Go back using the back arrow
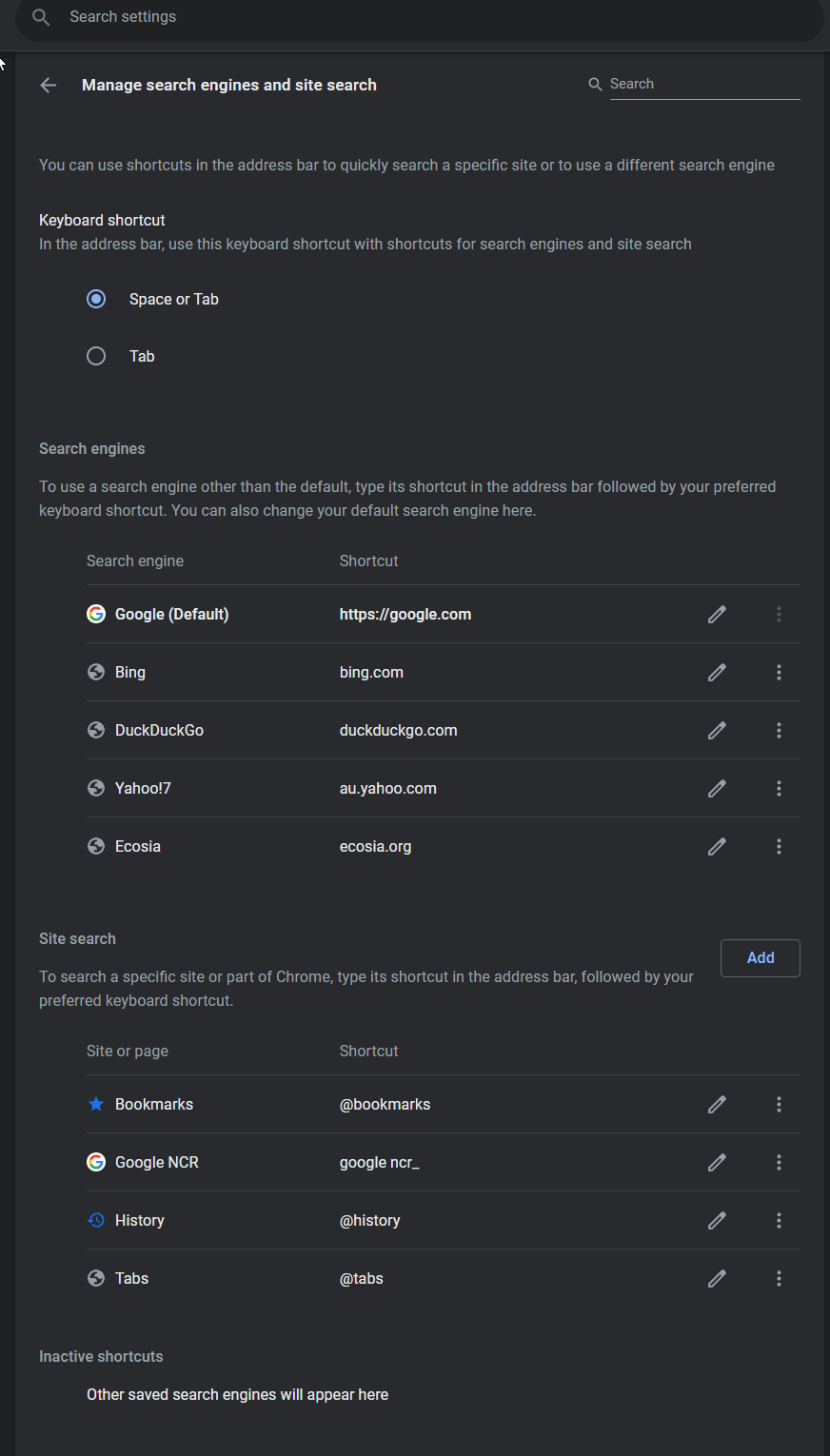 pos(49,86)
